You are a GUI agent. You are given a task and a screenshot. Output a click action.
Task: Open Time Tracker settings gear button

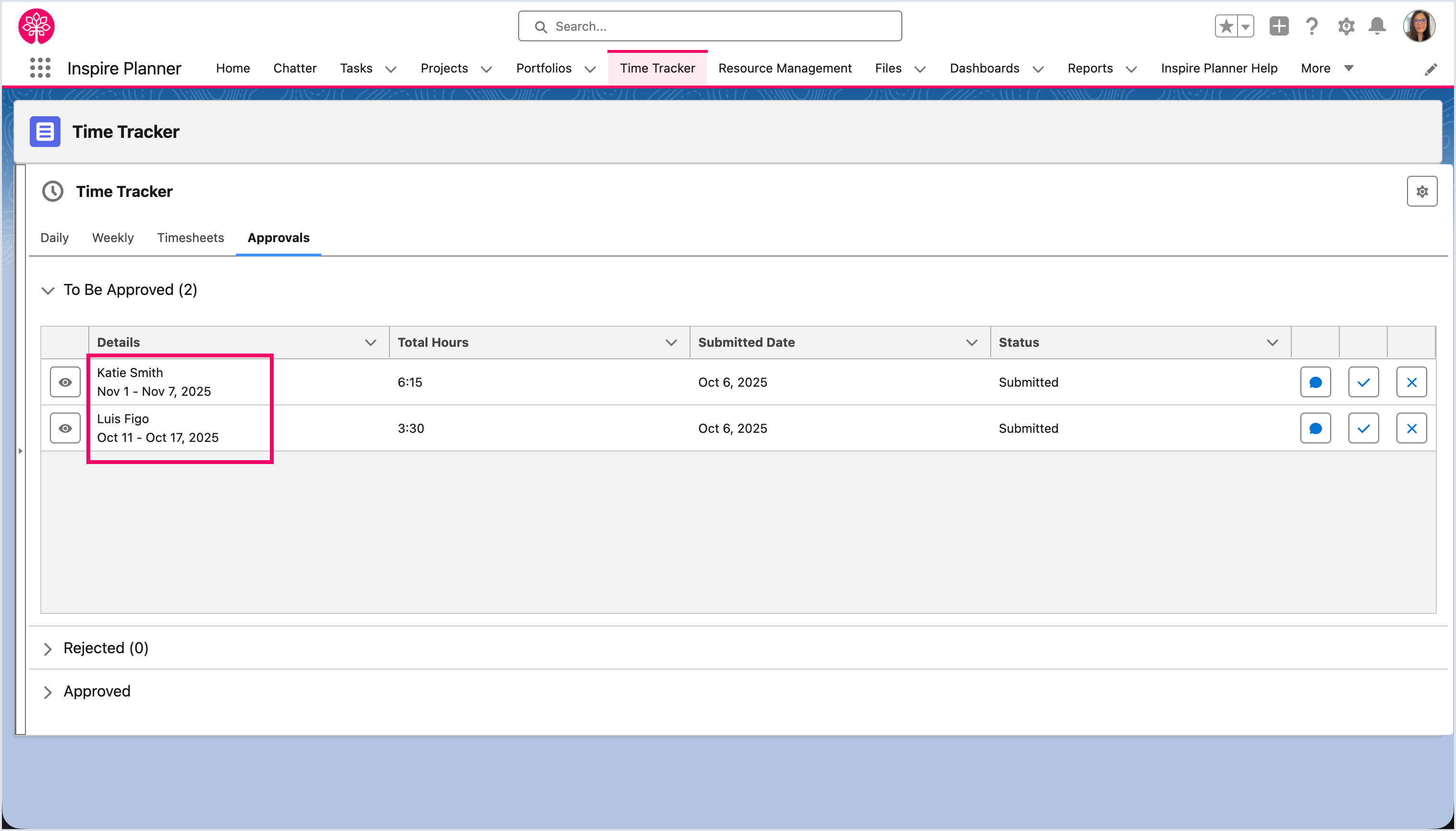coord(1421,191)
